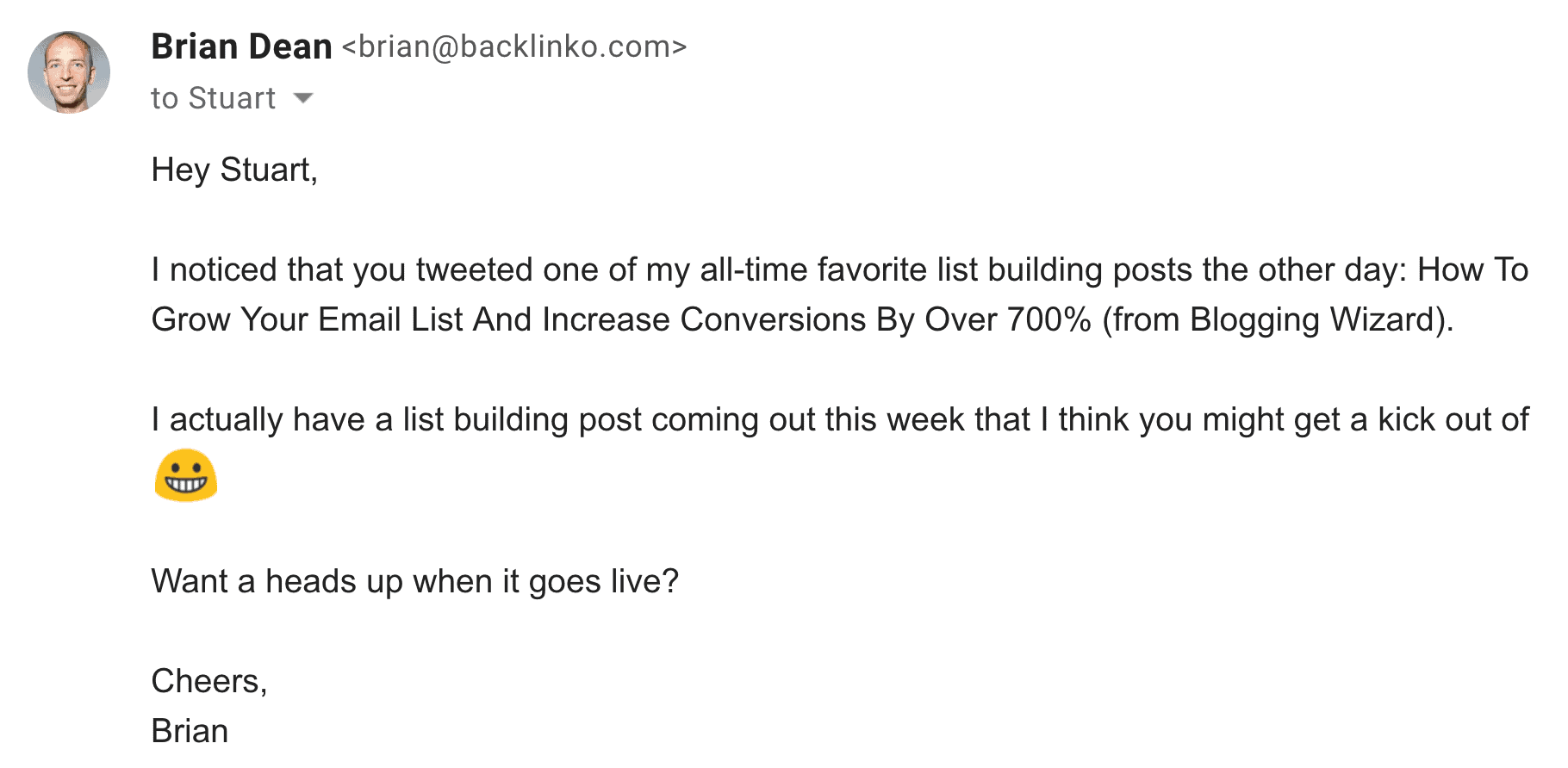Screen dimensions: 1568x768
Task: Click the 'Brian' signature at bottom
Action: (x=190, y=731)
